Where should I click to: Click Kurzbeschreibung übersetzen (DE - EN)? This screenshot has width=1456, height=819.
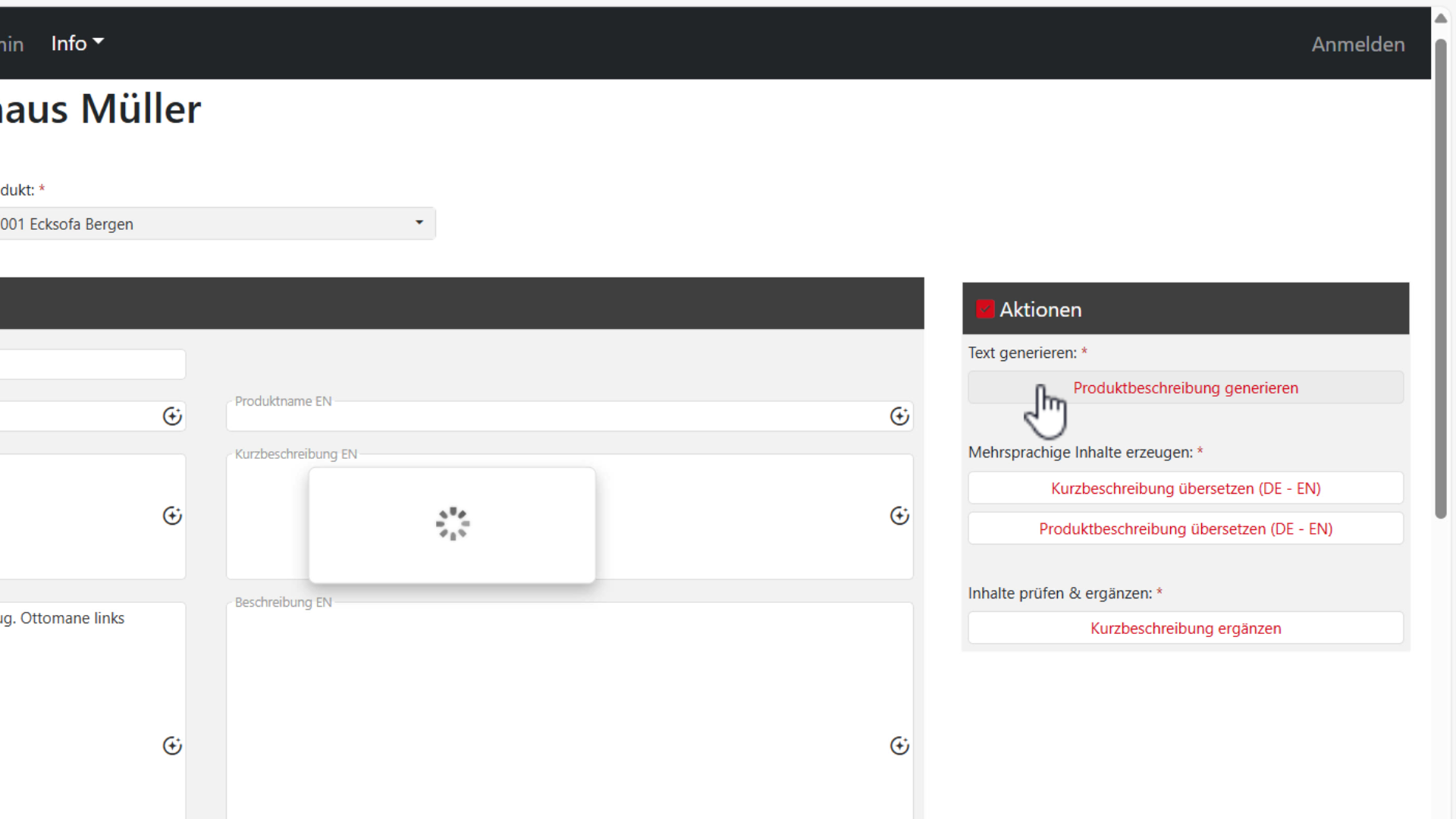[1185, 488]
